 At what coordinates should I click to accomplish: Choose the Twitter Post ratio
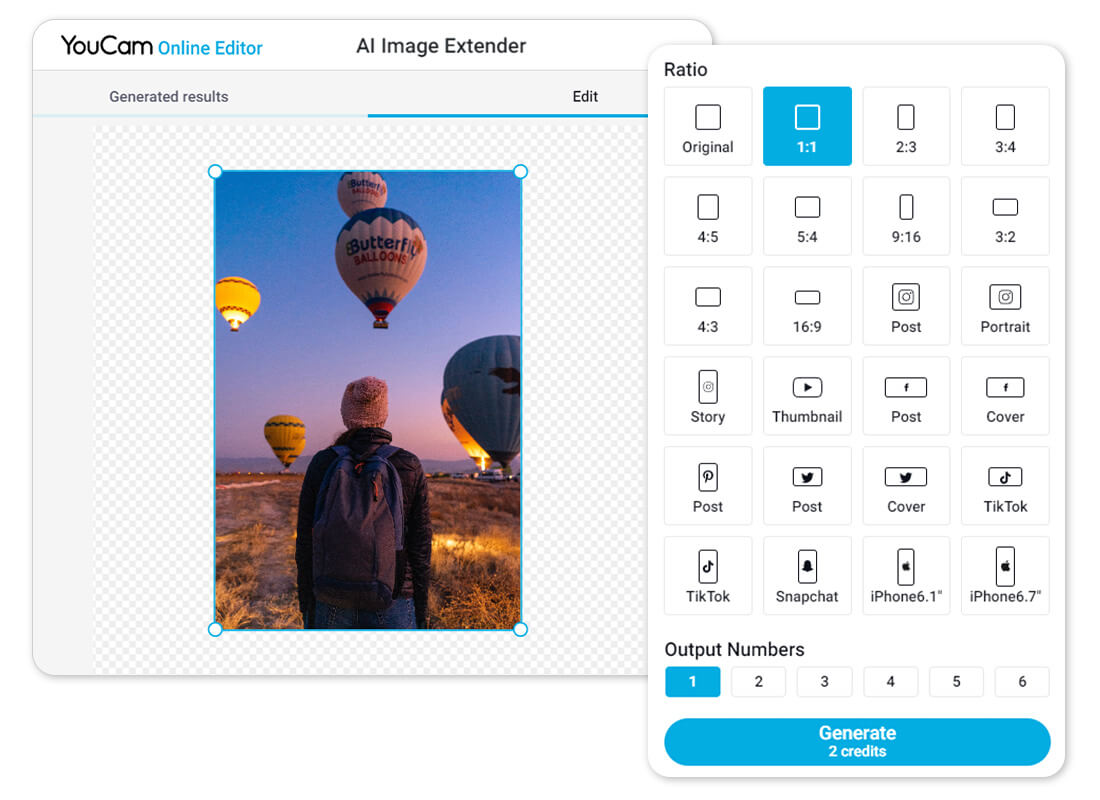coord(807,486)
